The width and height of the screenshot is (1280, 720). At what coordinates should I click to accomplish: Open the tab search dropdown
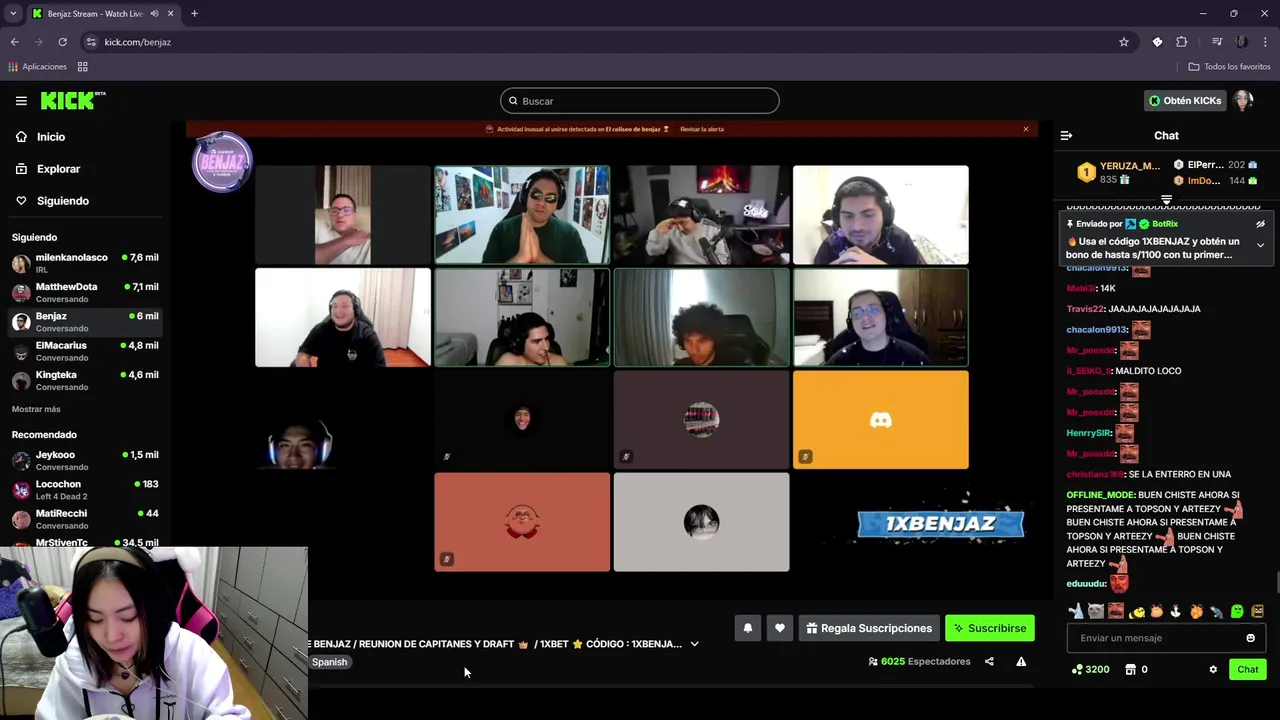tap(13, 14)
